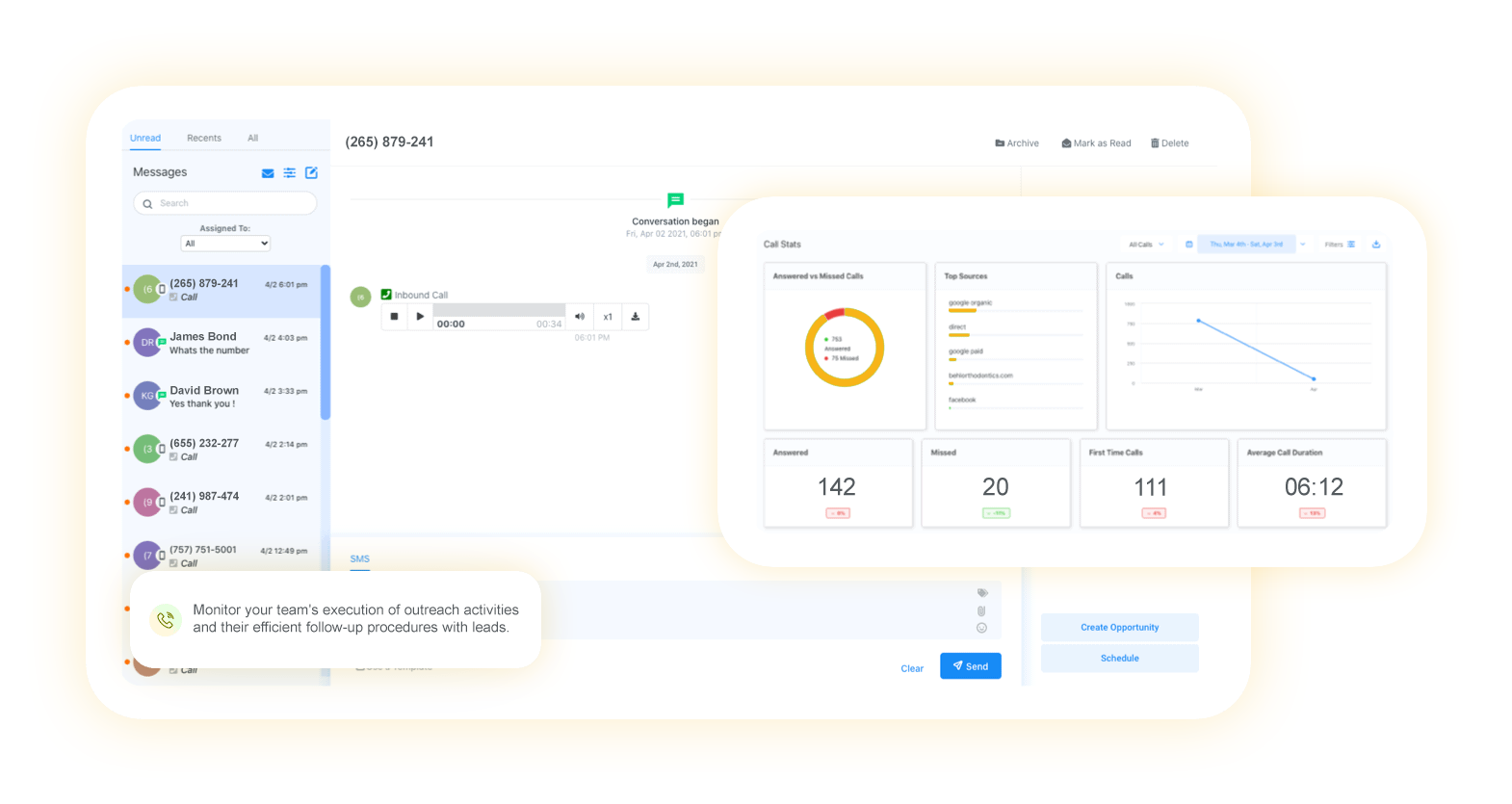The height and width of the screenshot is (804, 1512).
Task: Mute the call recording volume
Action: (x=580, y=317)
